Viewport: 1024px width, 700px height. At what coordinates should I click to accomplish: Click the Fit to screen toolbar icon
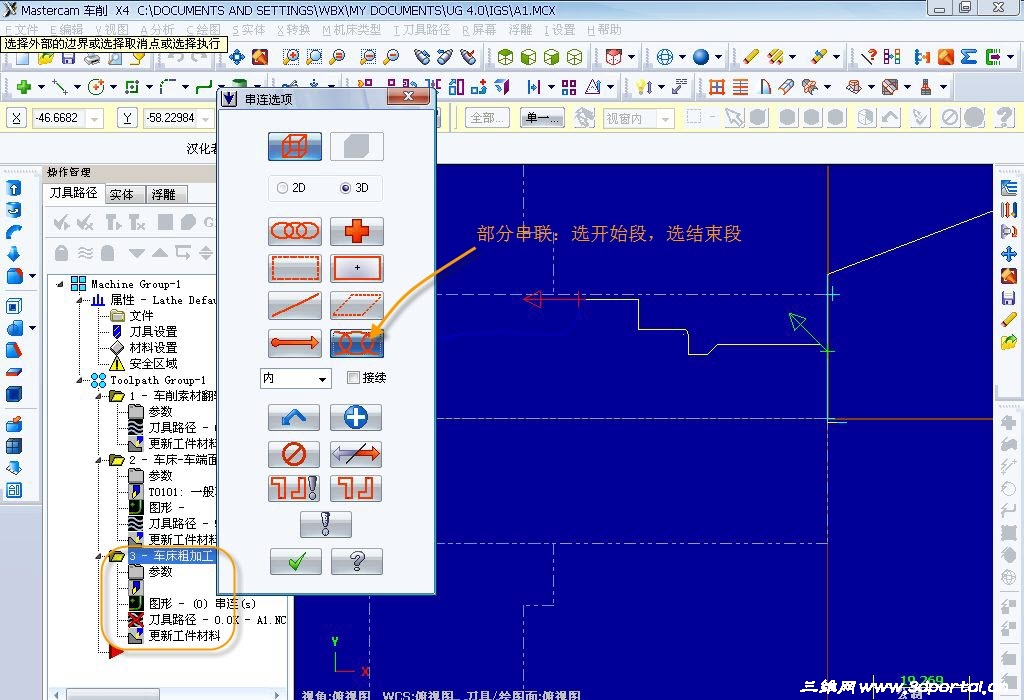[236, 57]
